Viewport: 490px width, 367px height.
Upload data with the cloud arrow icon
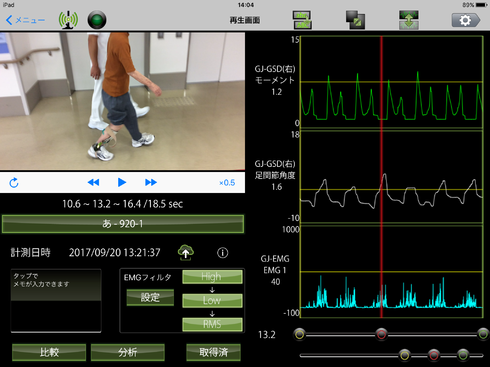tap(186, 253)
